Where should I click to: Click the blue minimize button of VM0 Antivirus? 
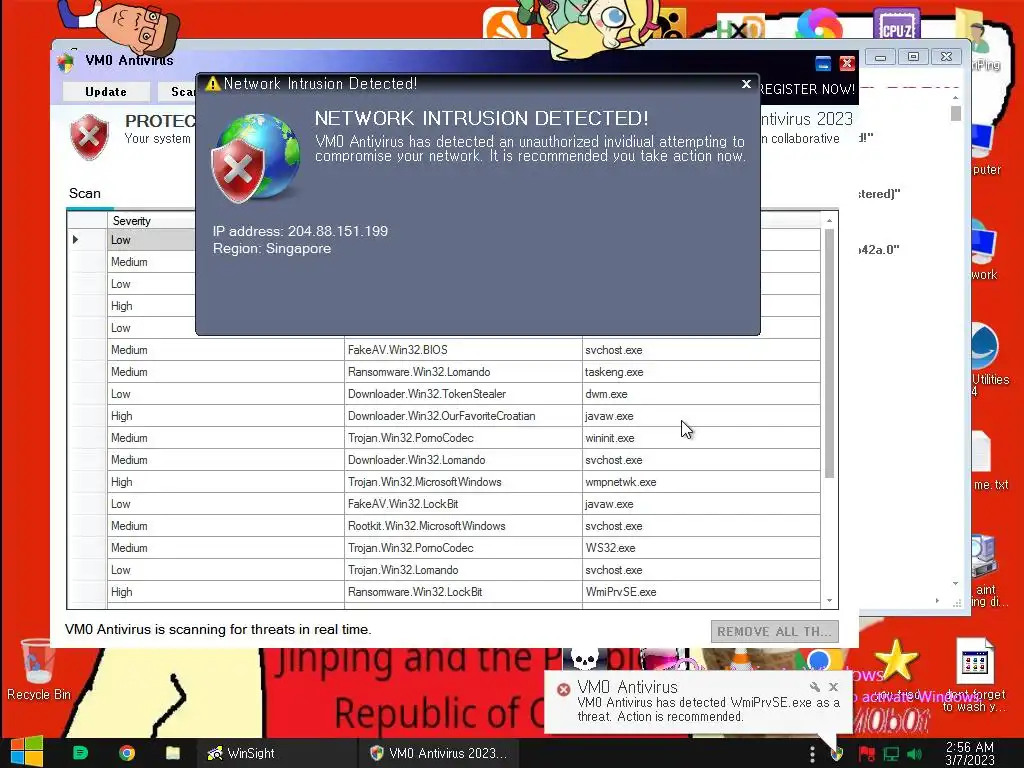click(x=823, y=63)
